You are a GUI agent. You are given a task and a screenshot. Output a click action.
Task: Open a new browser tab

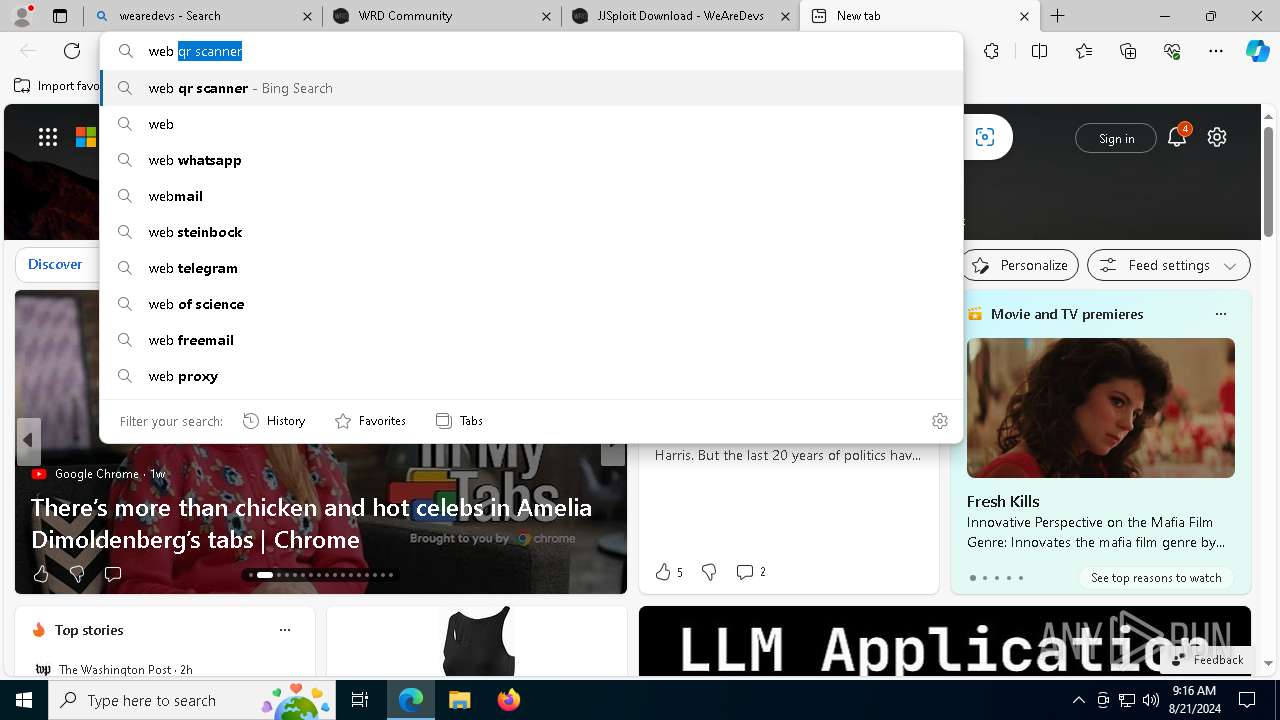(x=1057, y=16)
